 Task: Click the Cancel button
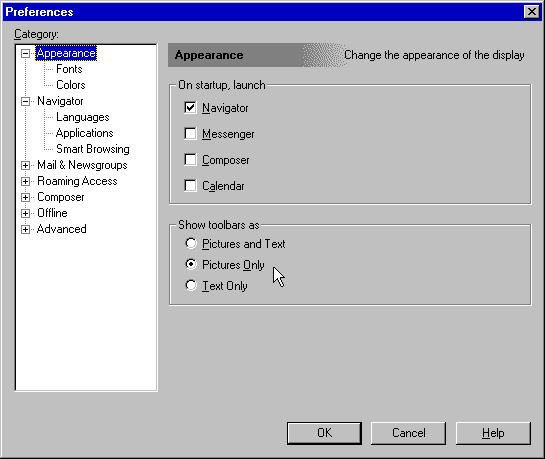[x=408, y=433]
